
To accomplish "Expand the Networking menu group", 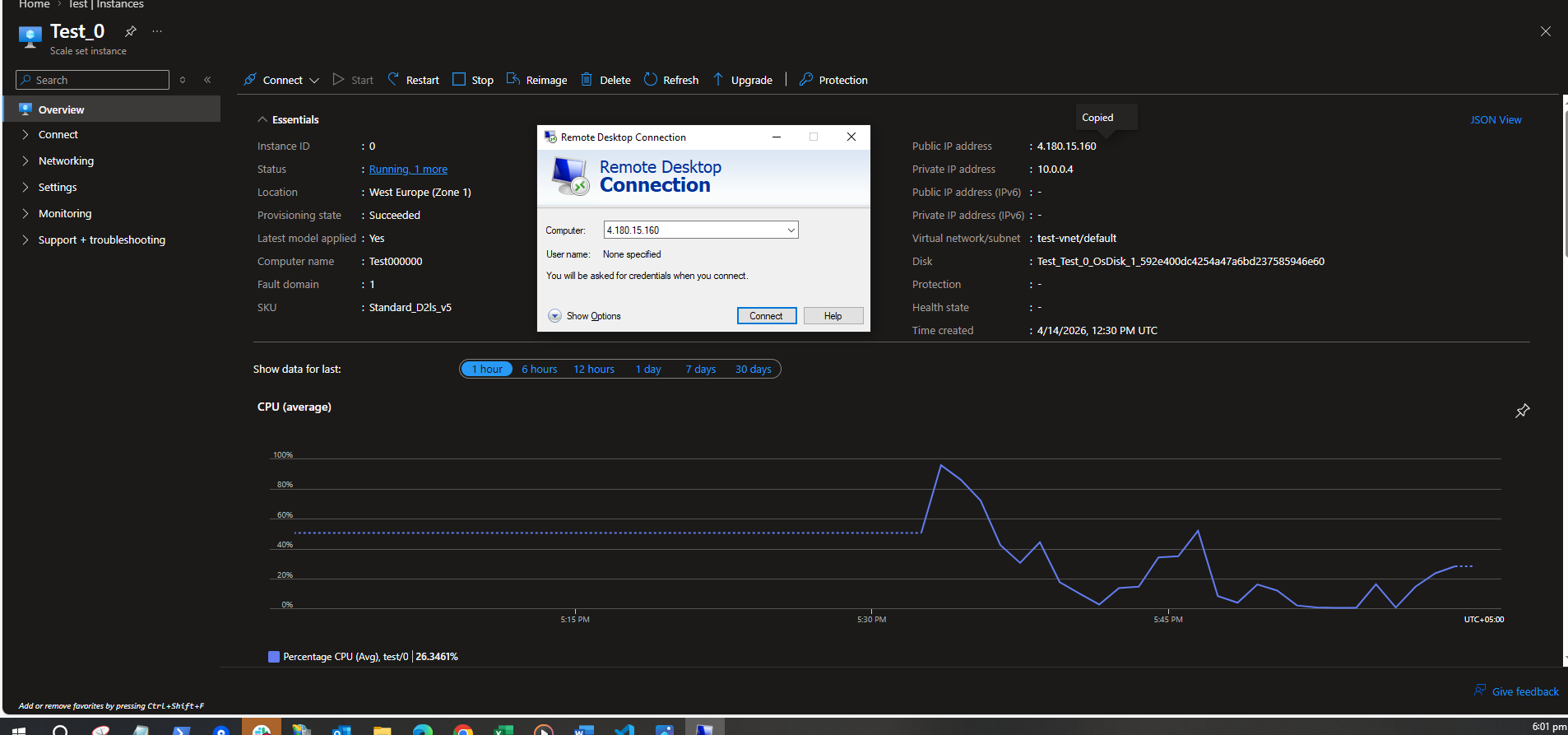I will pyautogui.click(x=26, y=160).
